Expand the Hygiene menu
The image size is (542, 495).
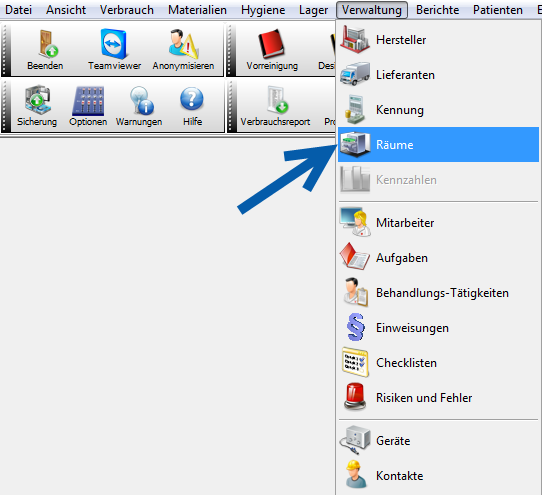[x=263, y=10]
